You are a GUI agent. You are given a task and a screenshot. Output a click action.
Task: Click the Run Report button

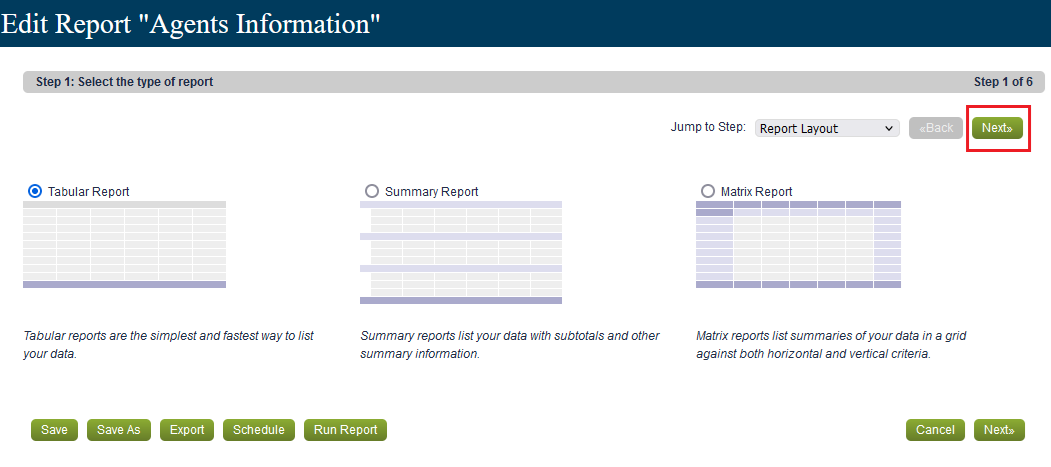coord(345,430)
